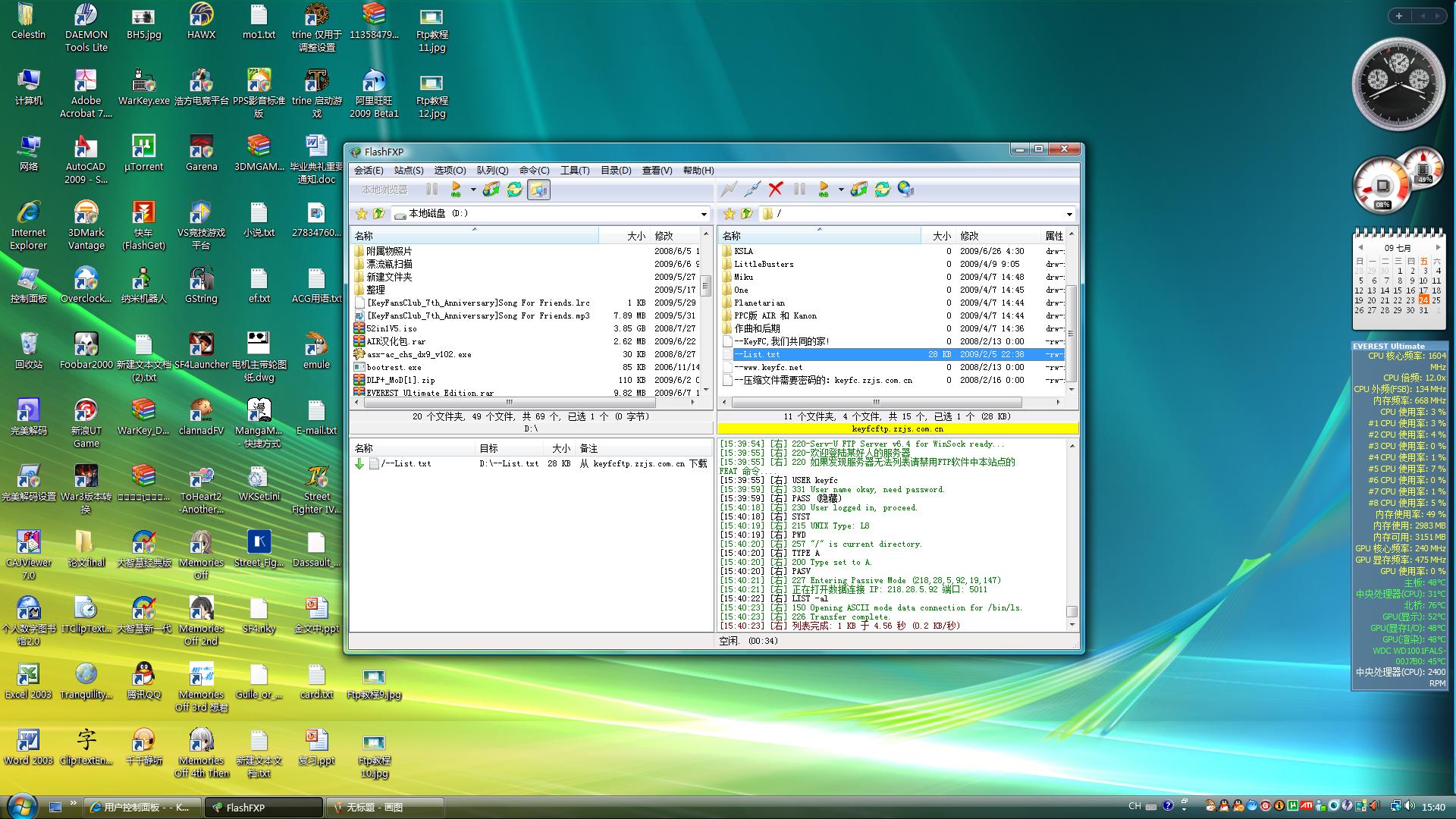Image resolution: width=1456 pixels, height=819 pixels.
Task: Refresh the local file list
Action: pos(514,190)
